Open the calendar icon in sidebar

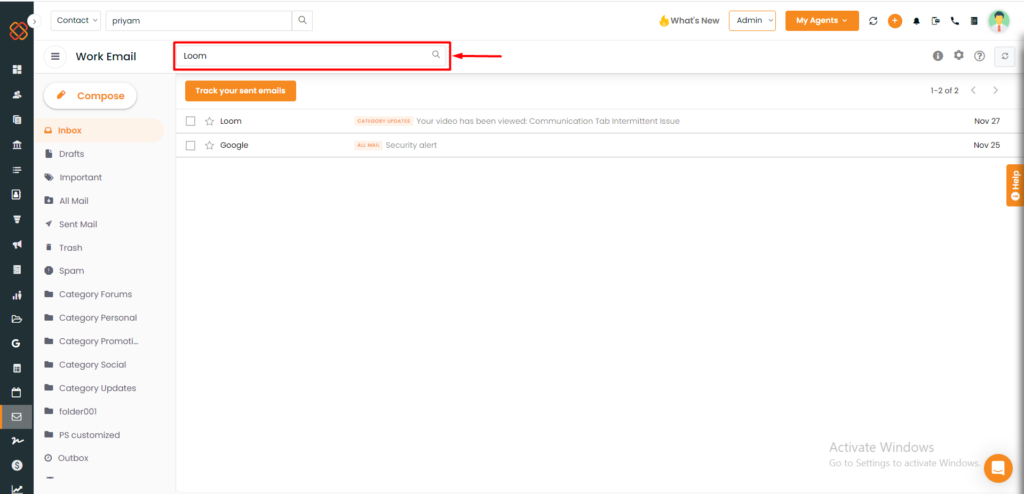coord(17,393)
